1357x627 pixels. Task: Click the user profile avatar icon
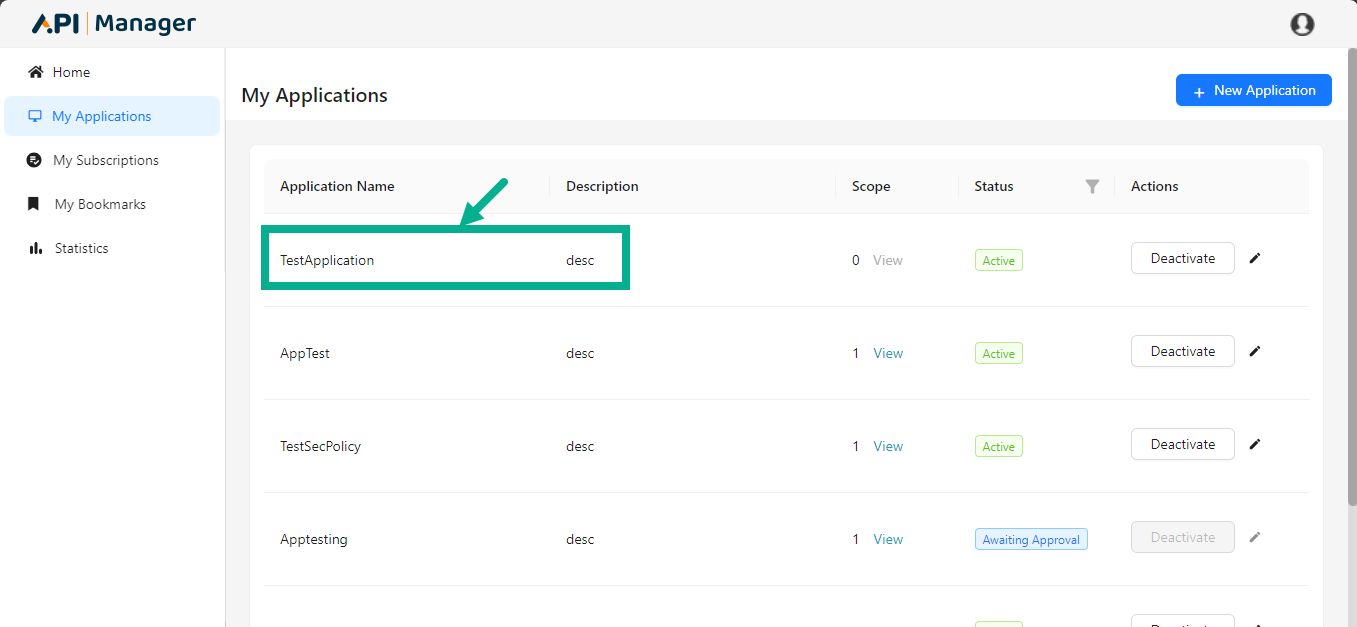1302,24
